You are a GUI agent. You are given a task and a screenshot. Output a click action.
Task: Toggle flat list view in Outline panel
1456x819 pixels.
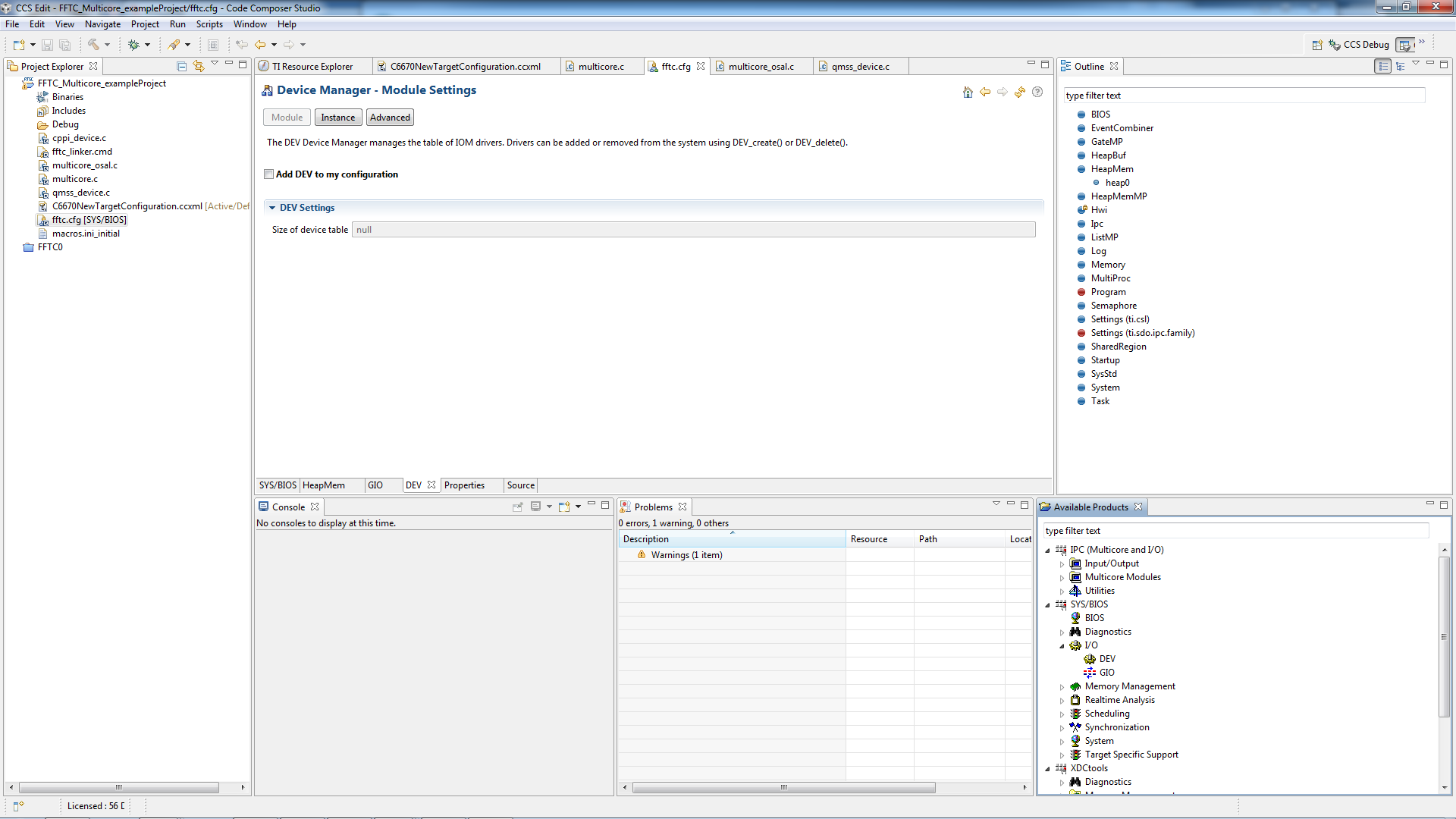1383,66
